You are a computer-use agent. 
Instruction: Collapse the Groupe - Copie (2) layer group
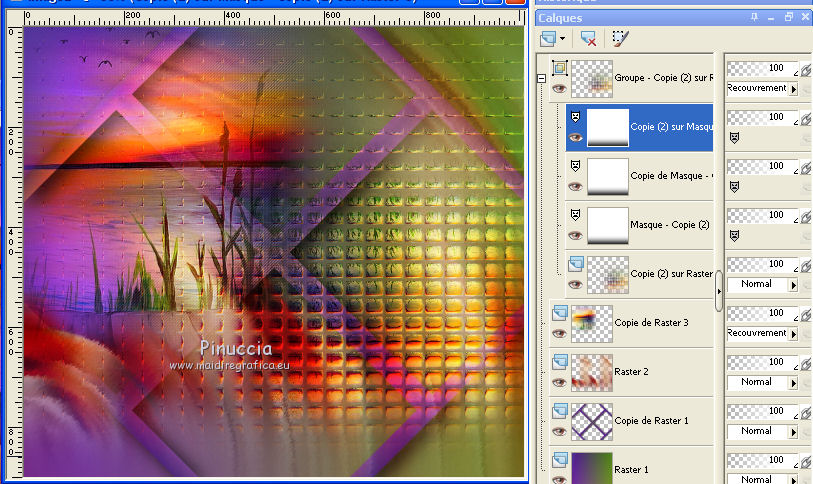(x=541, y=78)
